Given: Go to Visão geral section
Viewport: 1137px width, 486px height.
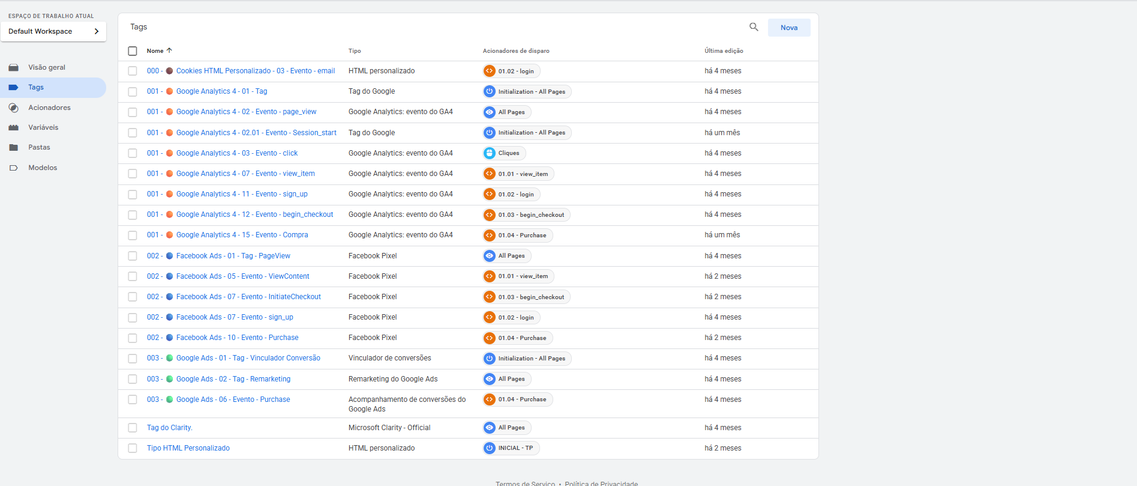Looking at the screenshot, I should pyautogui.click(x=47, y=67).
